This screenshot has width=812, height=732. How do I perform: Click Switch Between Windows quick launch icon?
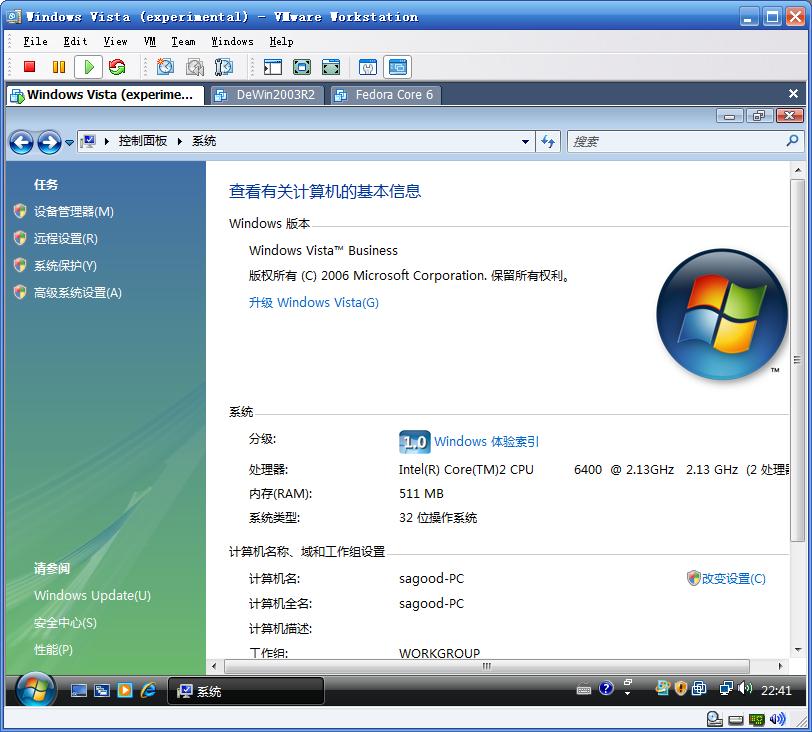click(102, 690)
